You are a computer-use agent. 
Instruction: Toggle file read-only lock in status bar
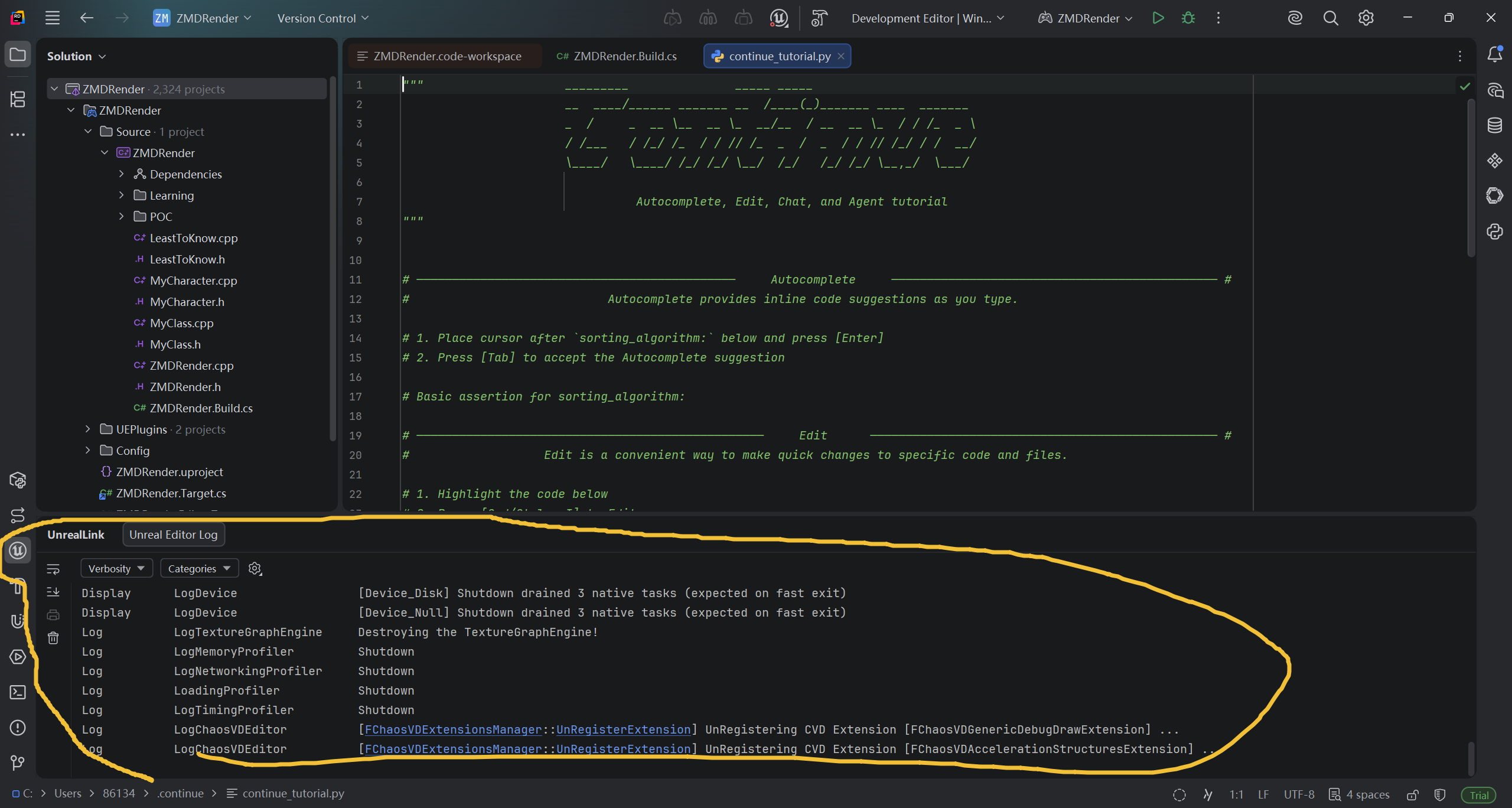[x=1412, y=794]
